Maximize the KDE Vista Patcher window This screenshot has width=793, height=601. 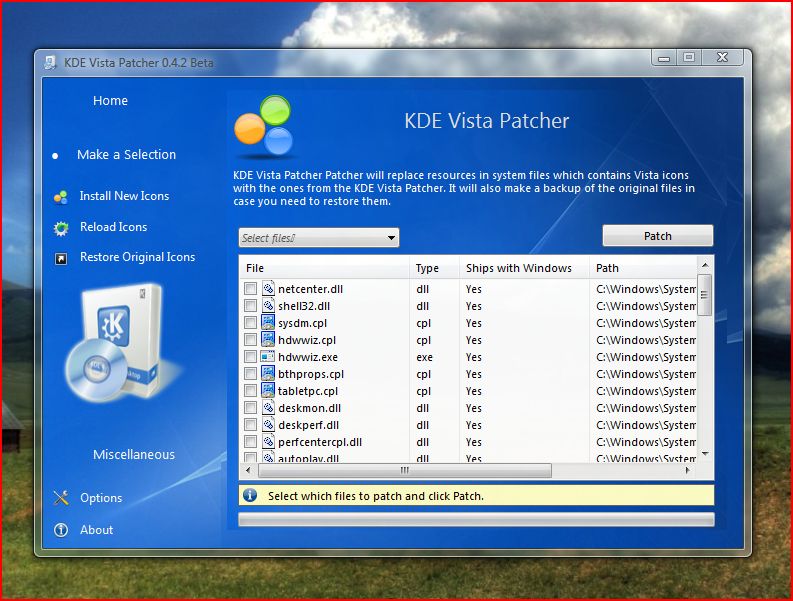(x=689, y=57)
